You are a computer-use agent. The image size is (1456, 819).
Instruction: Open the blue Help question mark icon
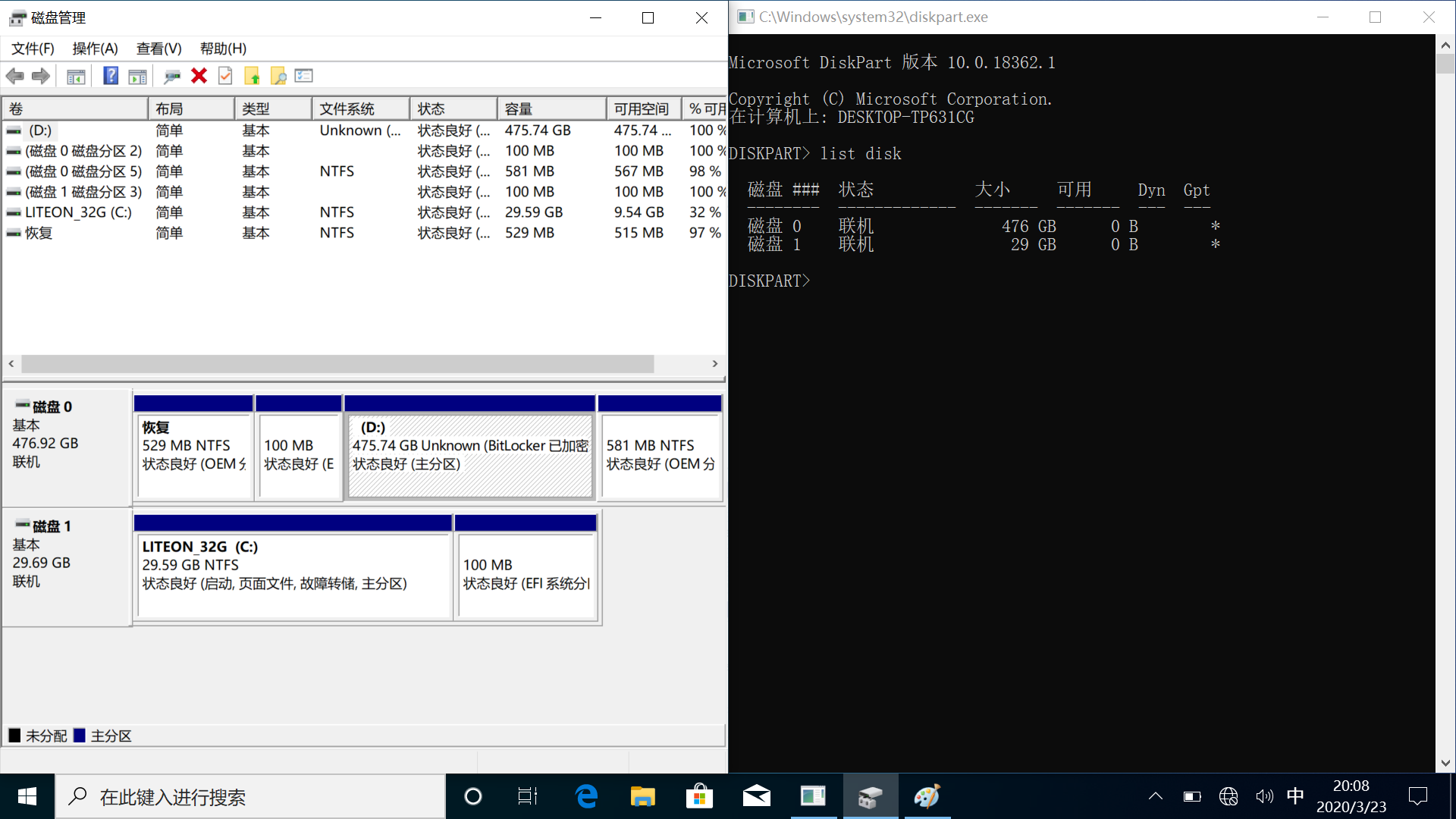pyautogui.click(x=111, y=76)
